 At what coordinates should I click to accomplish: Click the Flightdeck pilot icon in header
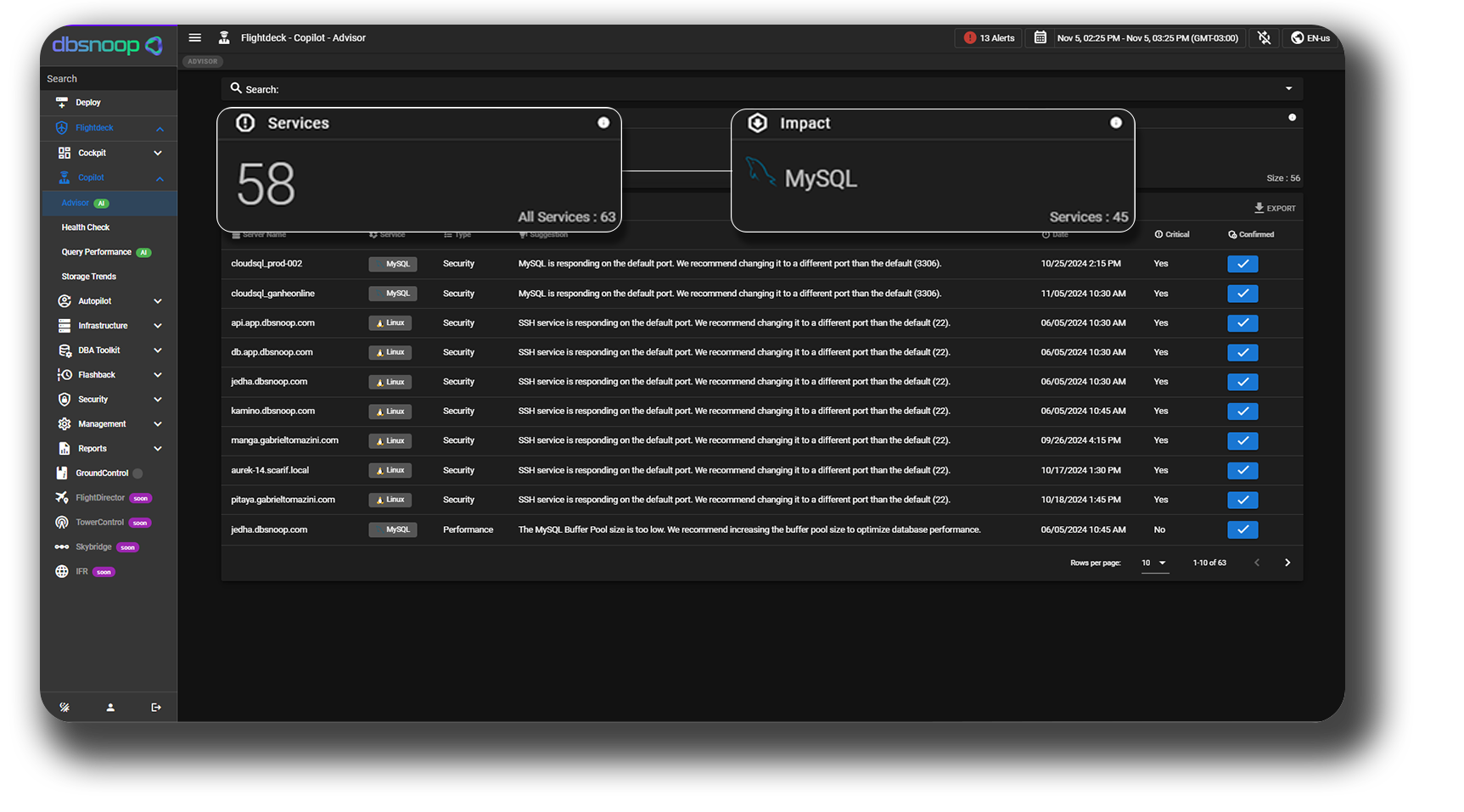pyautogui.click(x=224, y=37)
